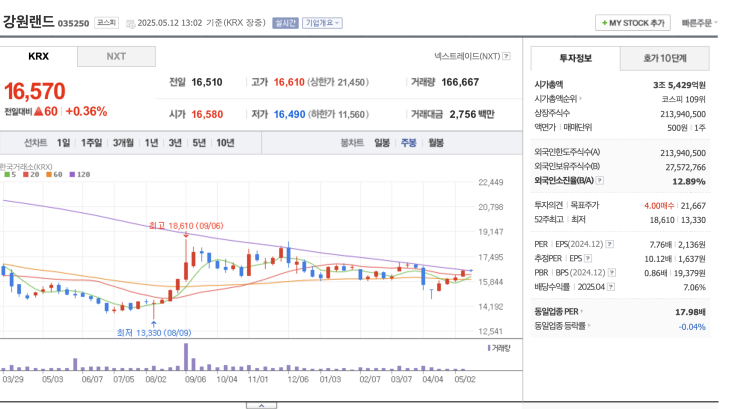The height and width of the screenshot is (409, 743).
Task: Select the 1주일 line chart range
Action: (x=91, y=143)
